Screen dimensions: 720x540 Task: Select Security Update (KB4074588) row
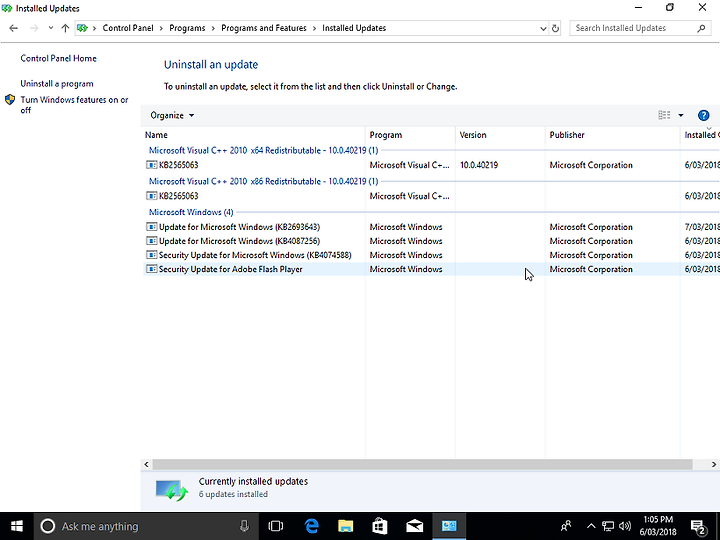432,255
